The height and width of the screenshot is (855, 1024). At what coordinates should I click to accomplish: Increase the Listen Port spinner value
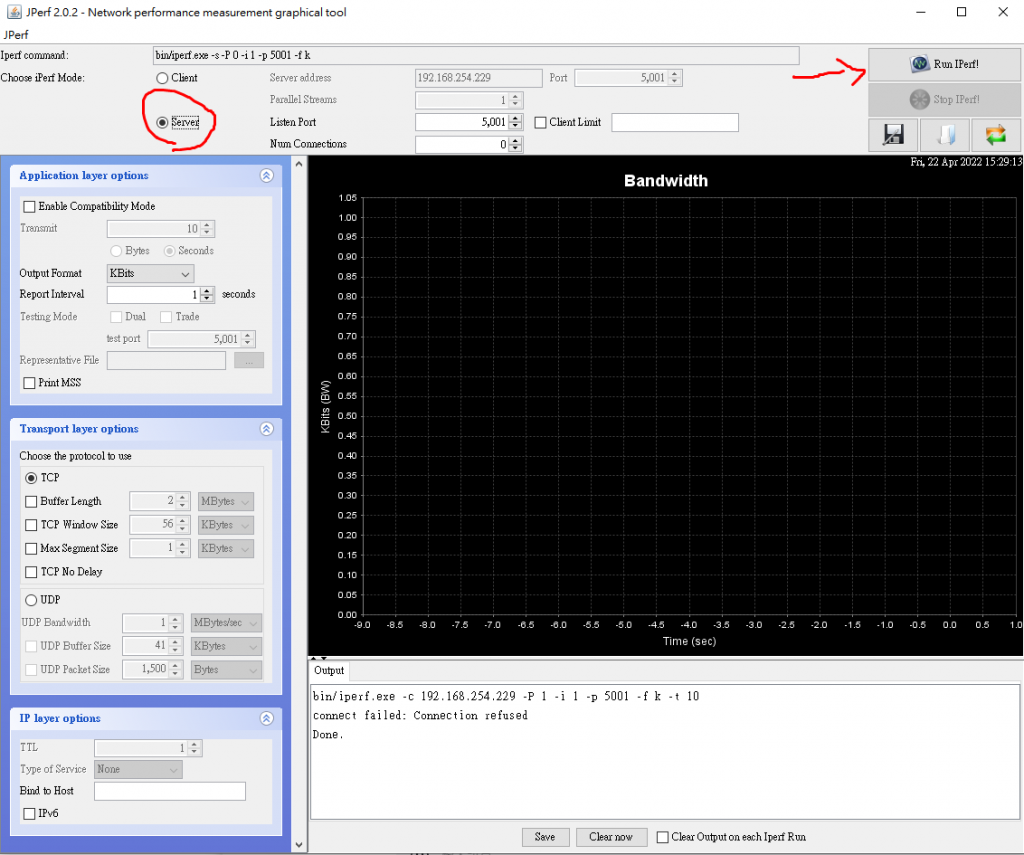click(516, 118)
